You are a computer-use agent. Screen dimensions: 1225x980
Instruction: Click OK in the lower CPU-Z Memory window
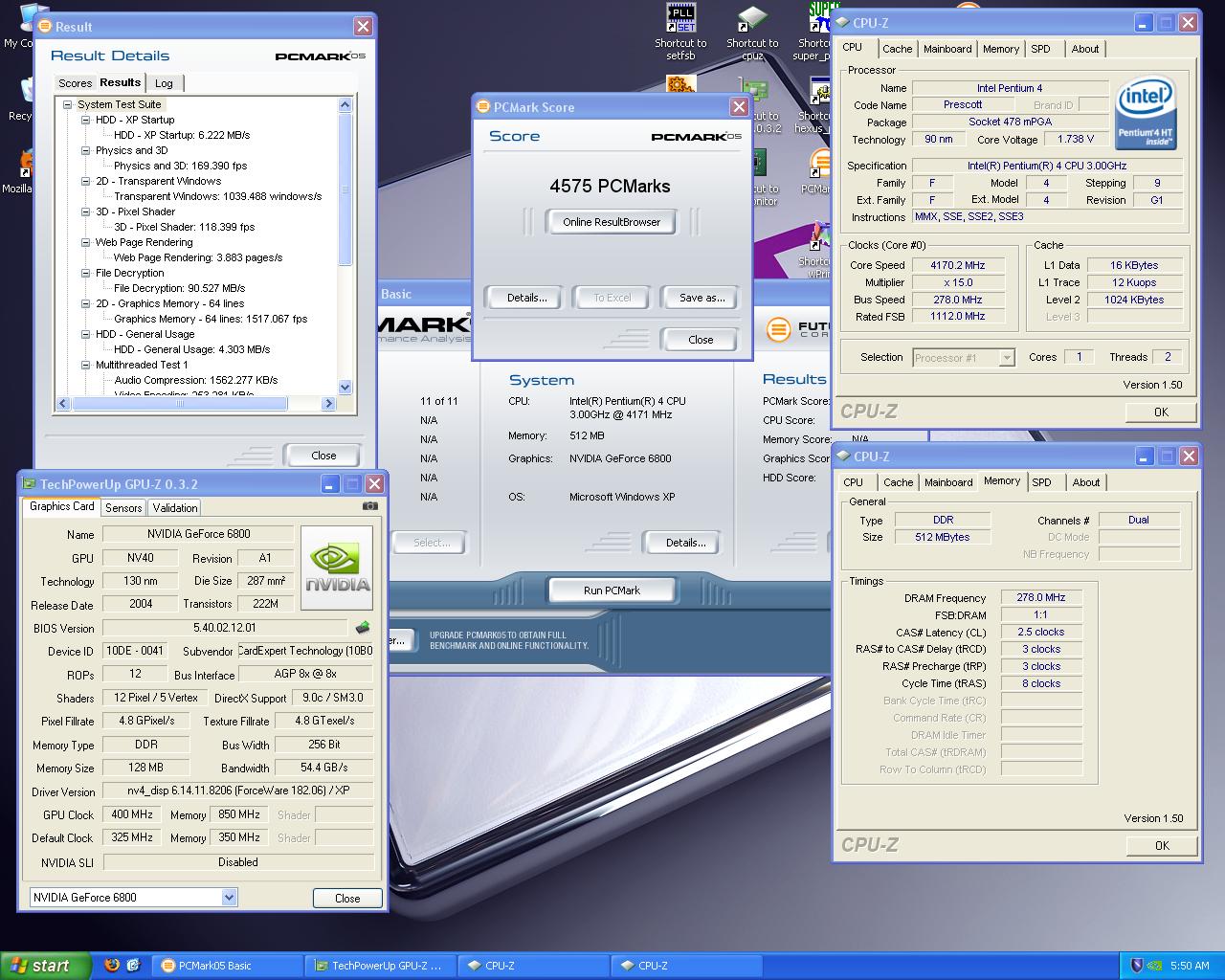point(1162,845)
